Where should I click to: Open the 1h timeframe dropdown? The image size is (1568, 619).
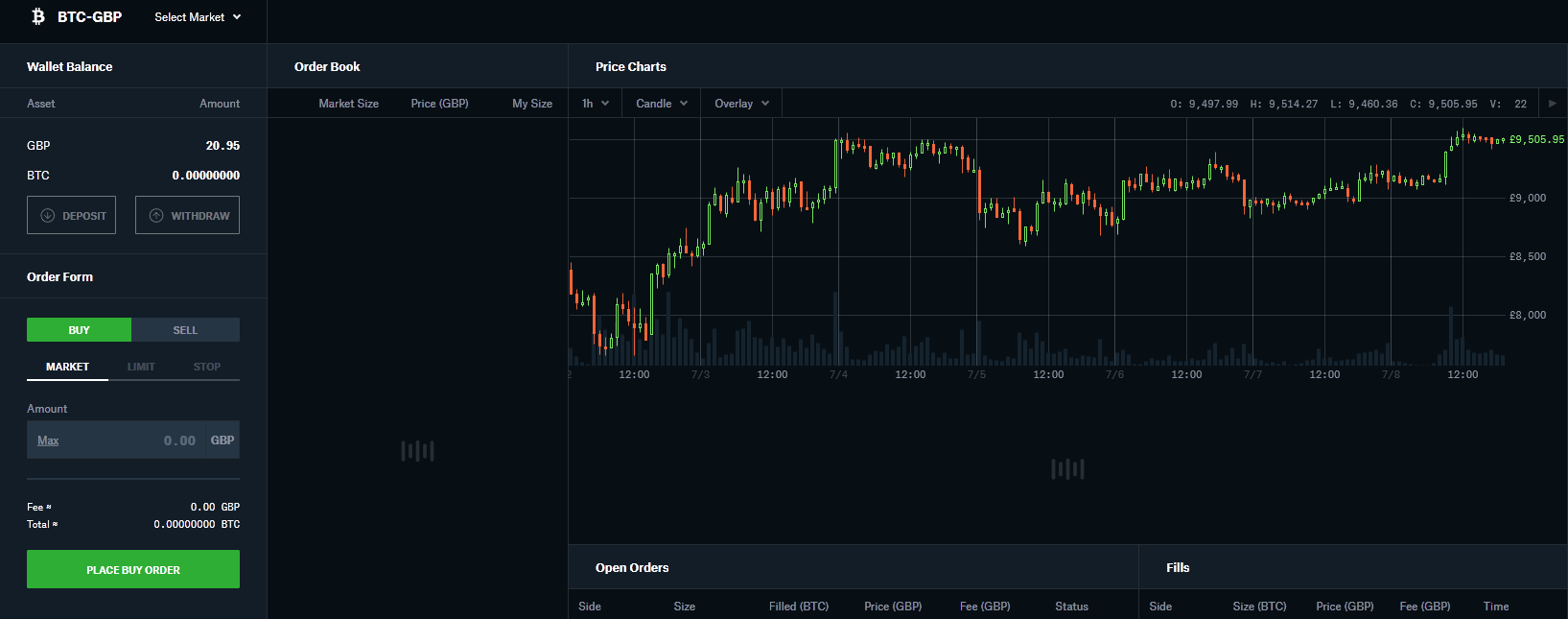(x=595, y=104)
